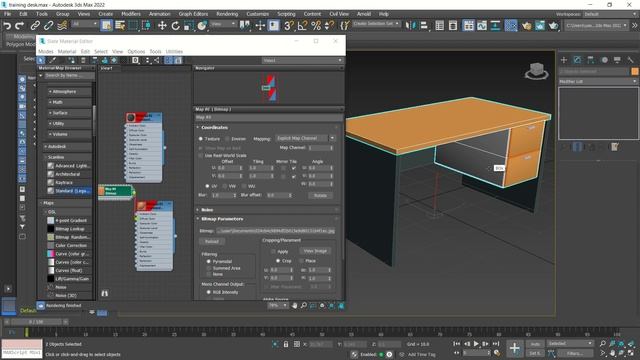Open the Utilities wrench tab in command panel
This screenshot has width=640, height=360.
click(x=631, y=60)
